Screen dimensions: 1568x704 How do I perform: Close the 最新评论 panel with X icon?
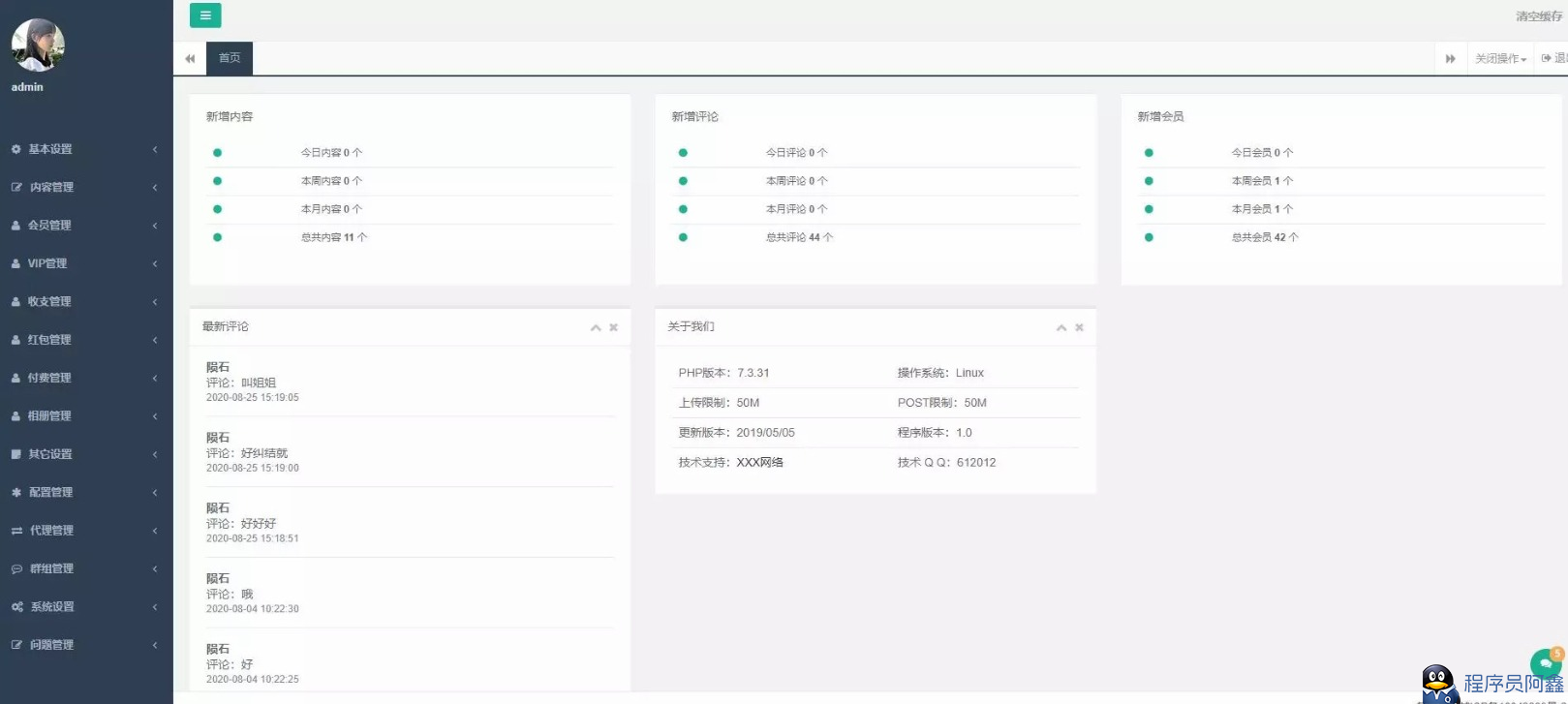(613, 327)
